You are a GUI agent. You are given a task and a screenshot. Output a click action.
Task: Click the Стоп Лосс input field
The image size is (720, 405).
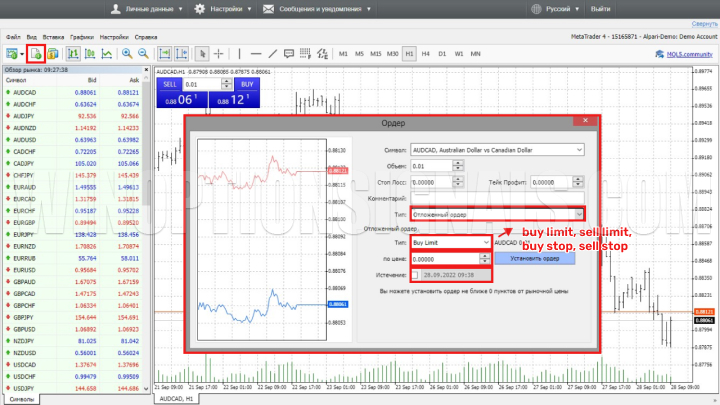point(435,182)
